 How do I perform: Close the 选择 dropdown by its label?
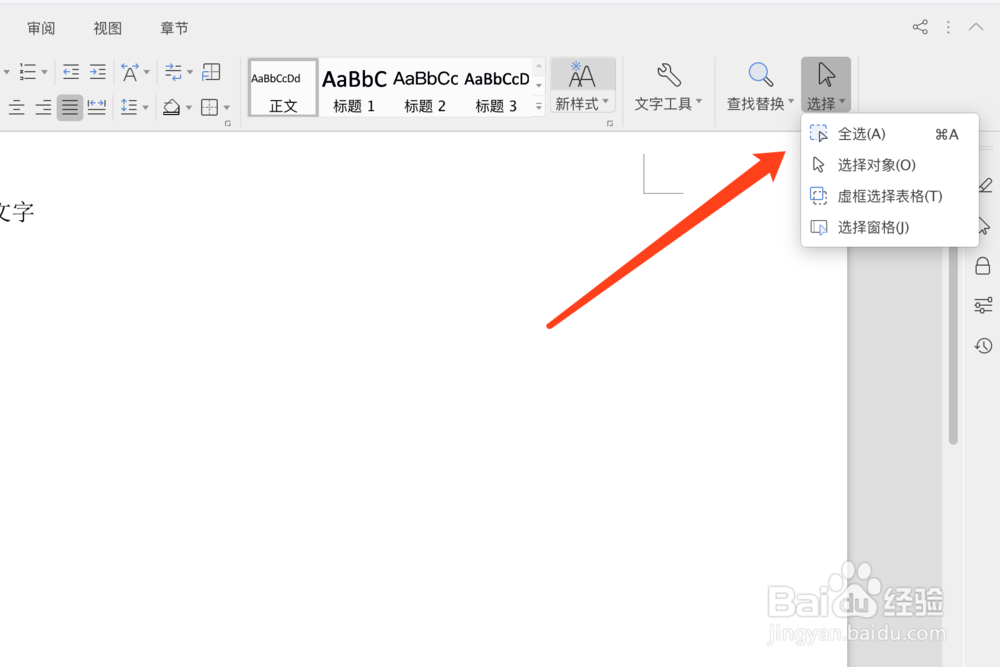(x=826, y=103)
